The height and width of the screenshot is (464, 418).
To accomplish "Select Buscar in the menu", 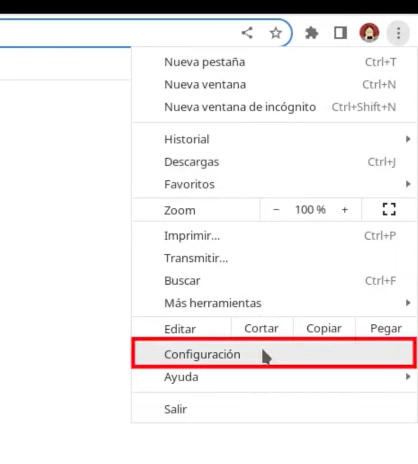I will [274, 281].
